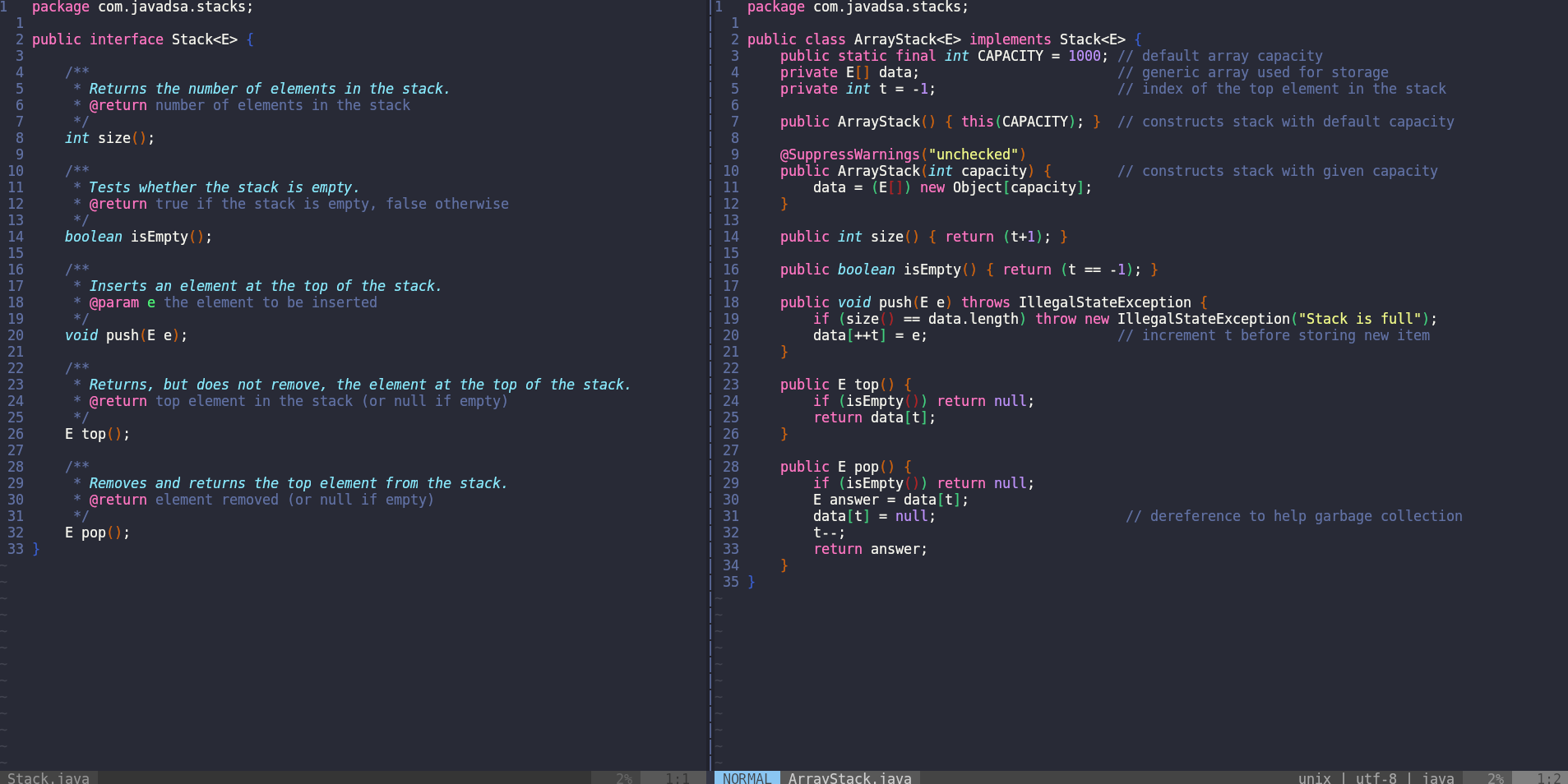Image resolution: width=1568 pixels, height=784 pixels.
Task: Click the NORMAL mode indicator
Action: coord(747,778)
